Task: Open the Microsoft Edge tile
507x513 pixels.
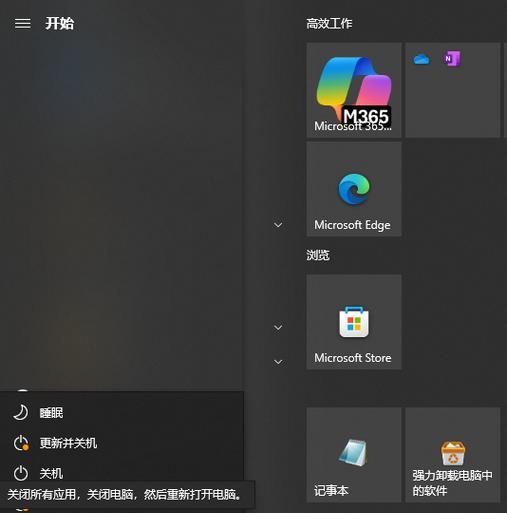Action: pyautogui.click(x=354, y=189)
